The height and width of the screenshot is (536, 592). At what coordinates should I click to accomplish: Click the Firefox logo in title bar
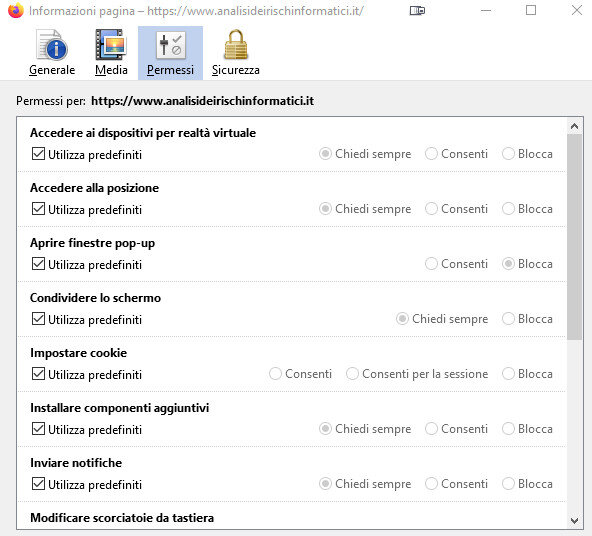15,11
